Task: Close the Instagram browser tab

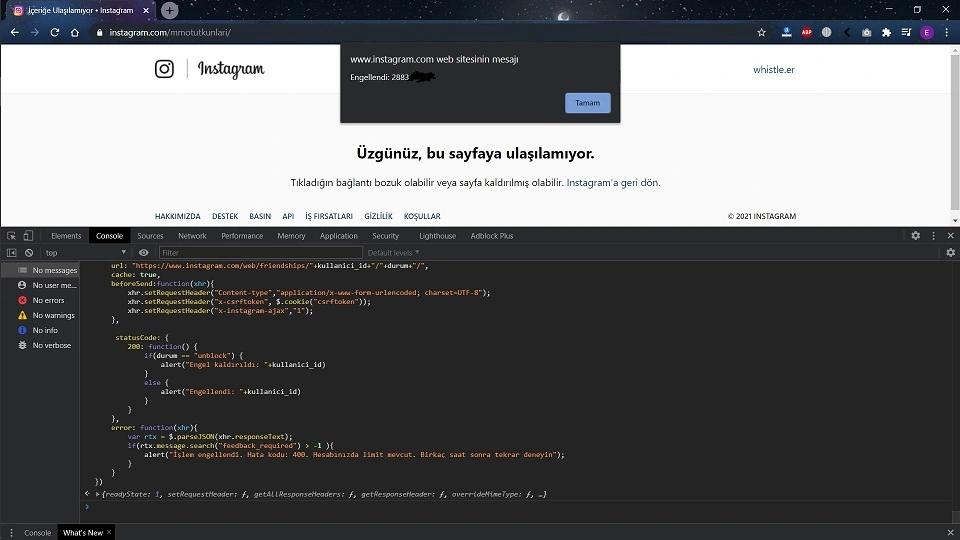Action: coord(146,10)
